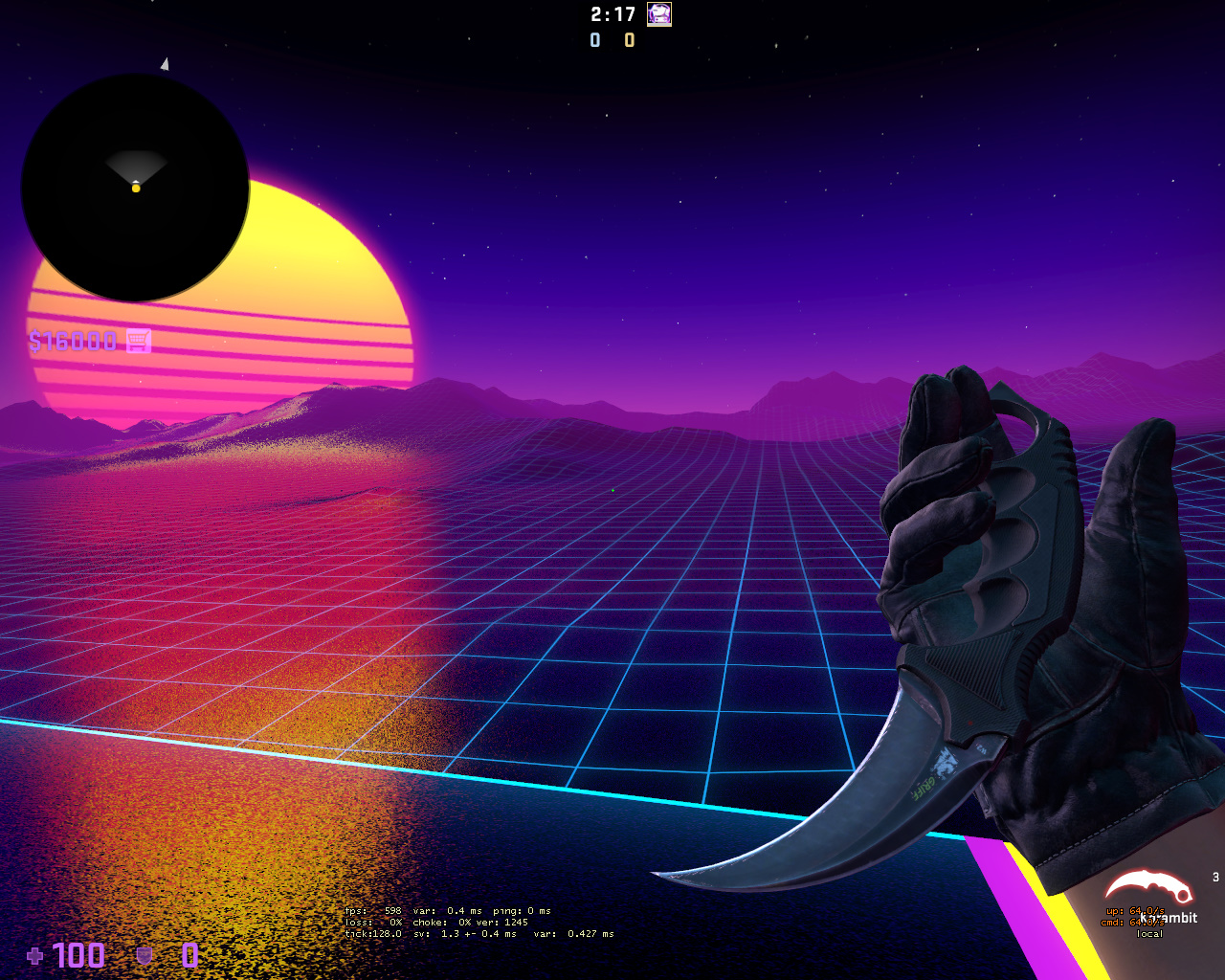Click the var: 0.427 ms readout
The image size is (1225, 980).
pyautogui.click(x=574, y=934)
